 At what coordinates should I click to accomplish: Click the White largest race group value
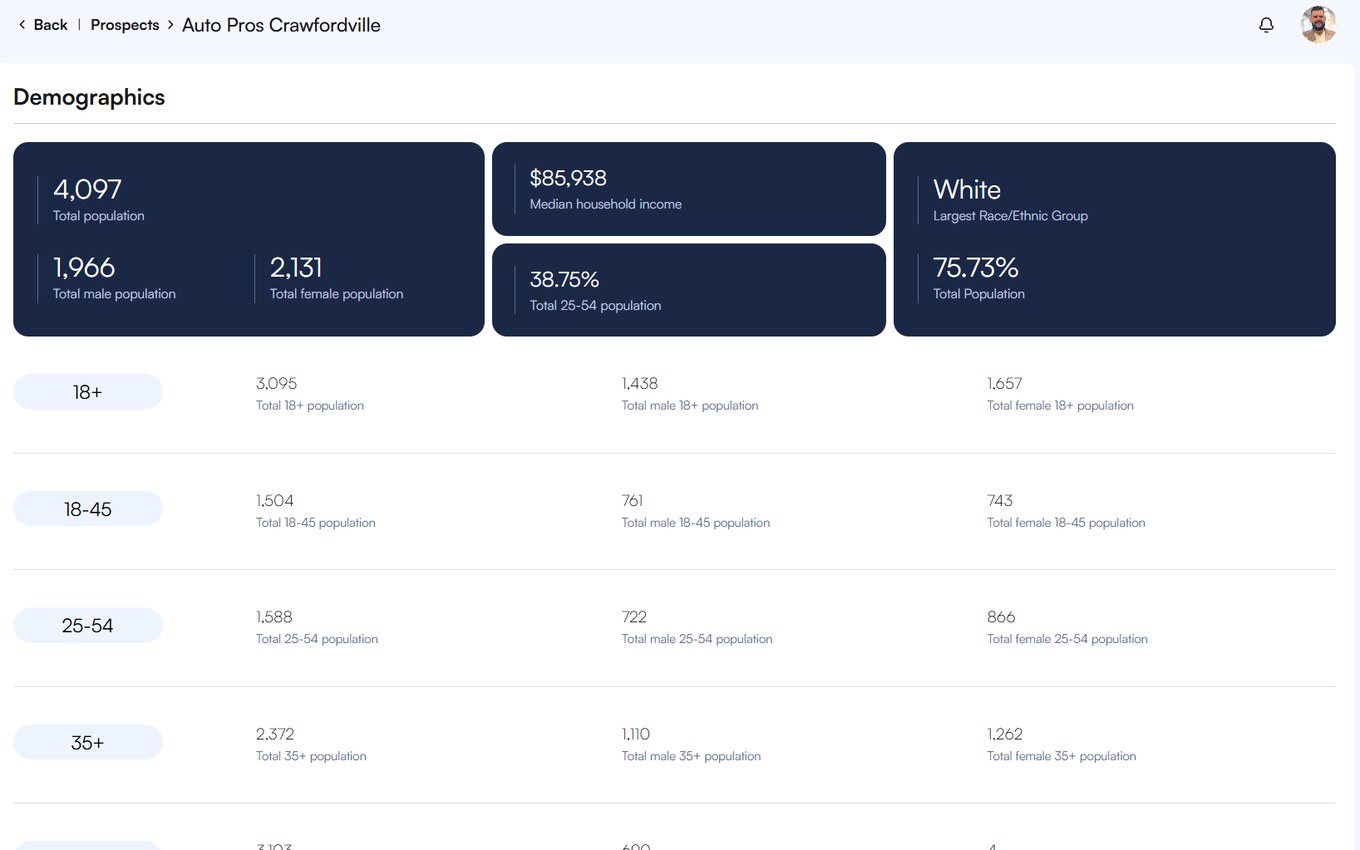(x=967, y=189)
